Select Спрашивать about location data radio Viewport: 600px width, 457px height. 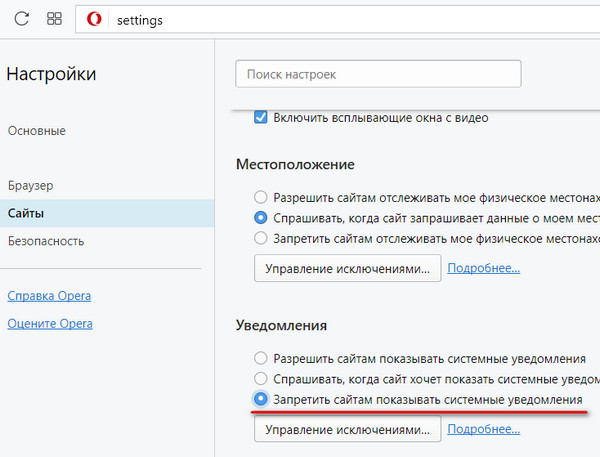pyautogui.click(x=261, y=217)
